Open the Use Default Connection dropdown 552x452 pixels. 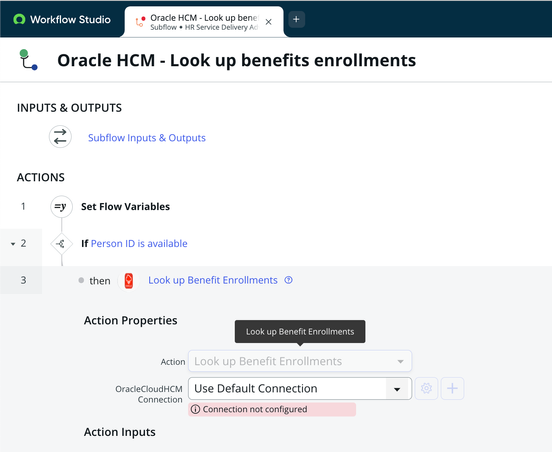[300, 388]
